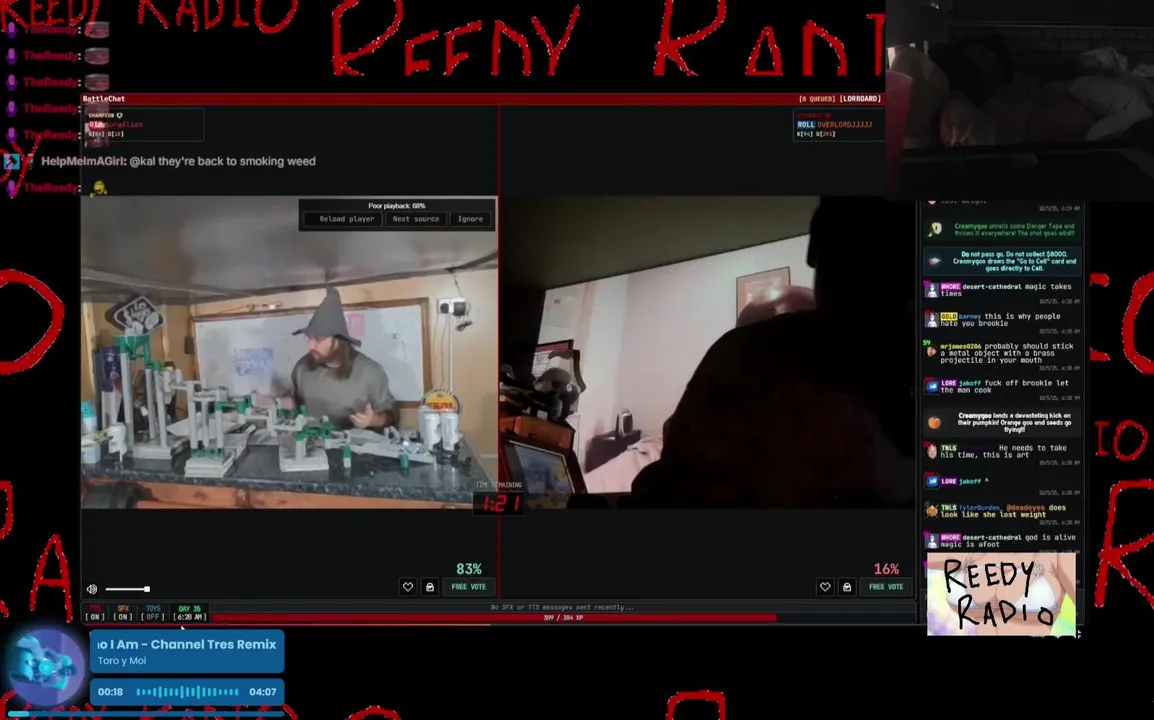This screenshot has width=1154, height=720.
Task: Click lock icon beside right FREE VOTE
Action: [847, 587]
